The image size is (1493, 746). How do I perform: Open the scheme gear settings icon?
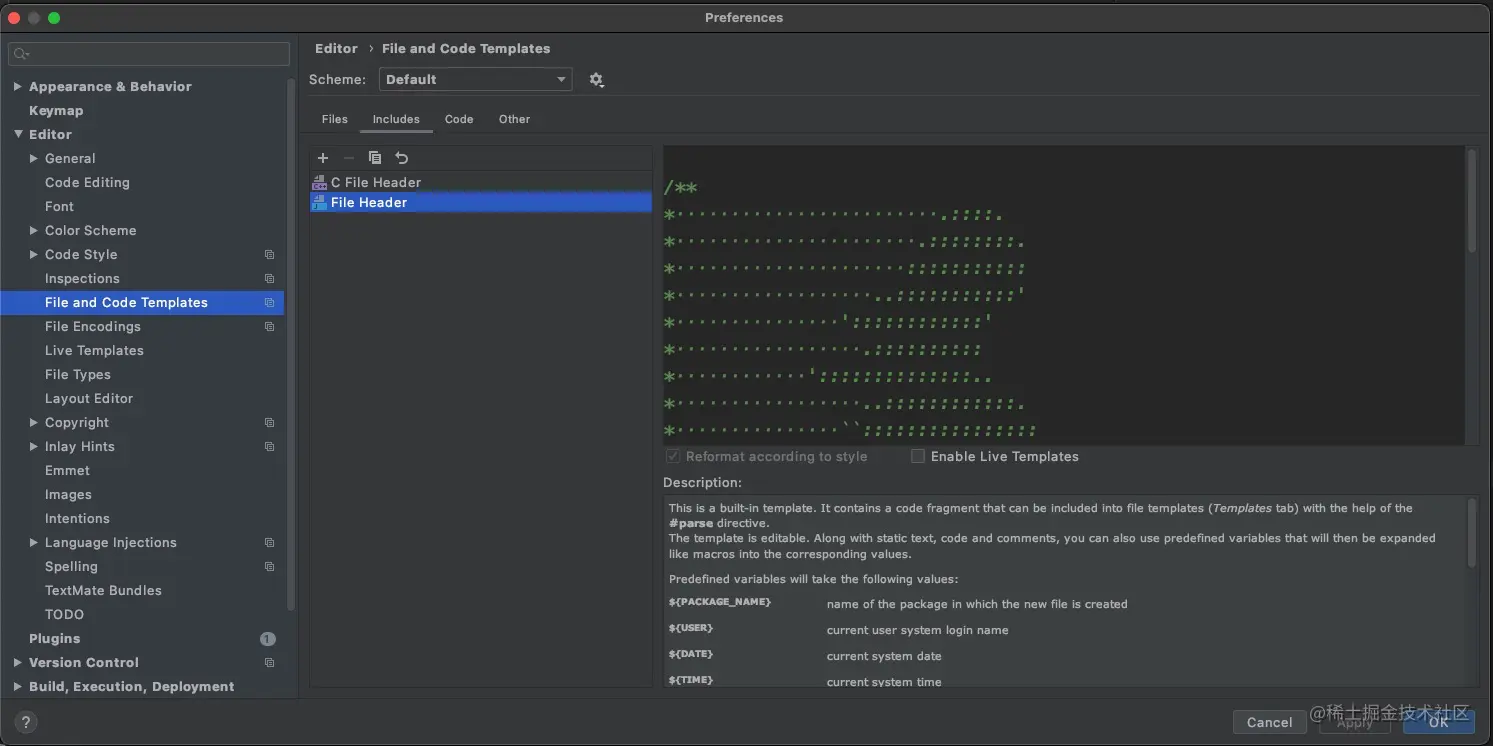point(597,80)
